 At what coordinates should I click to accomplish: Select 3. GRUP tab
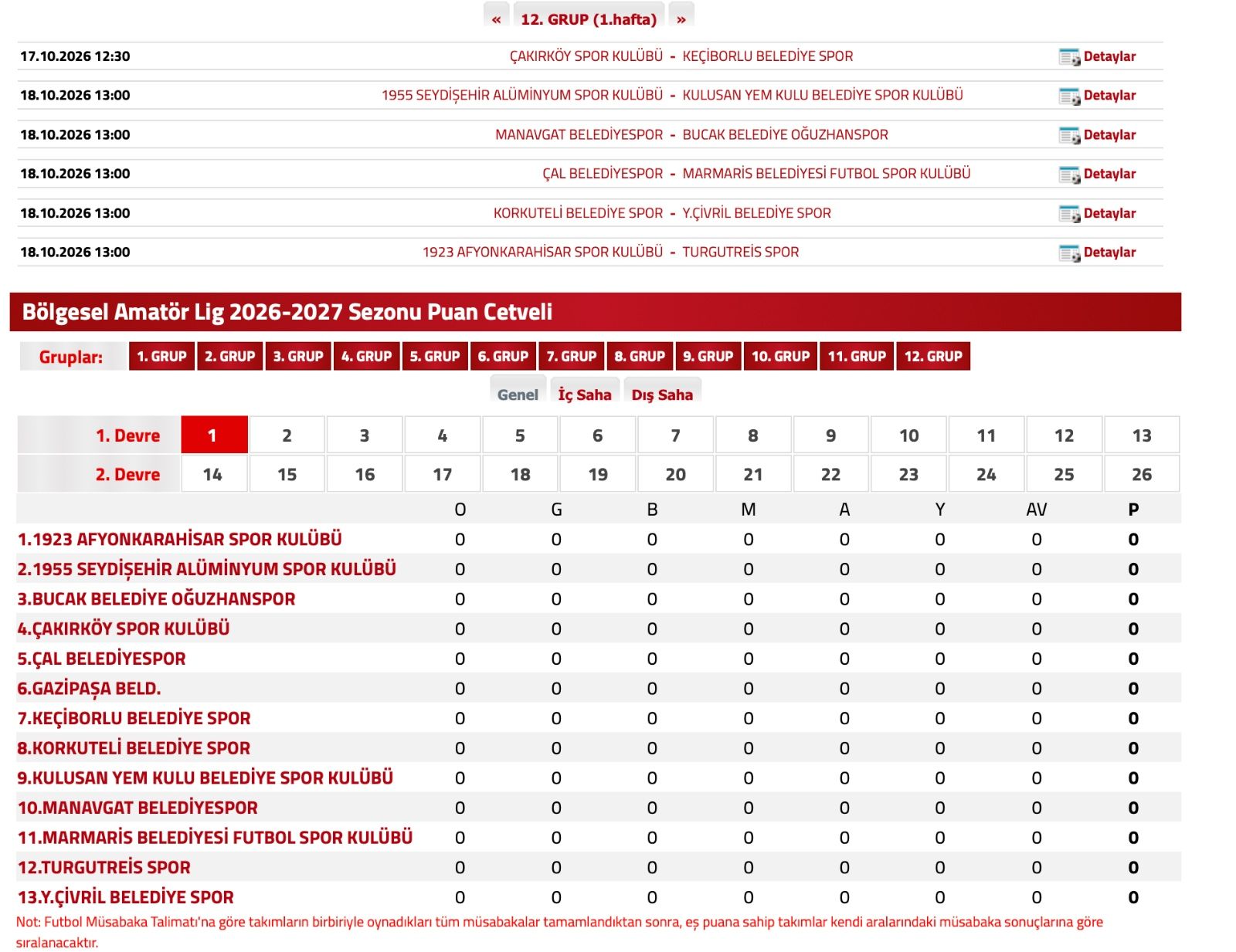click(x=298, y=356)
